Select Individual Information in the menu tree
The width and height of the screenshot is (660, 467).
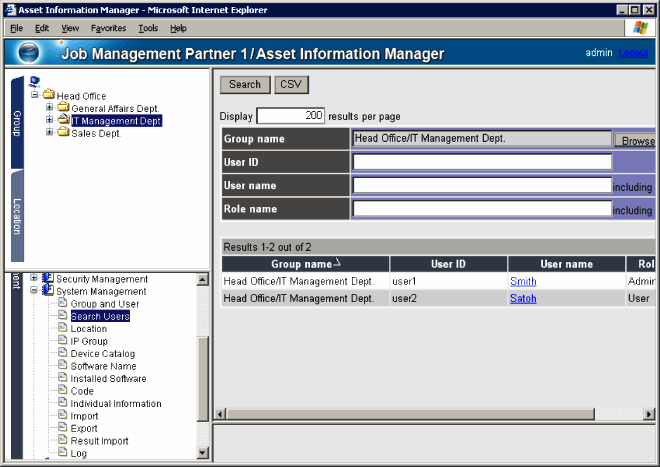point(115,404)
